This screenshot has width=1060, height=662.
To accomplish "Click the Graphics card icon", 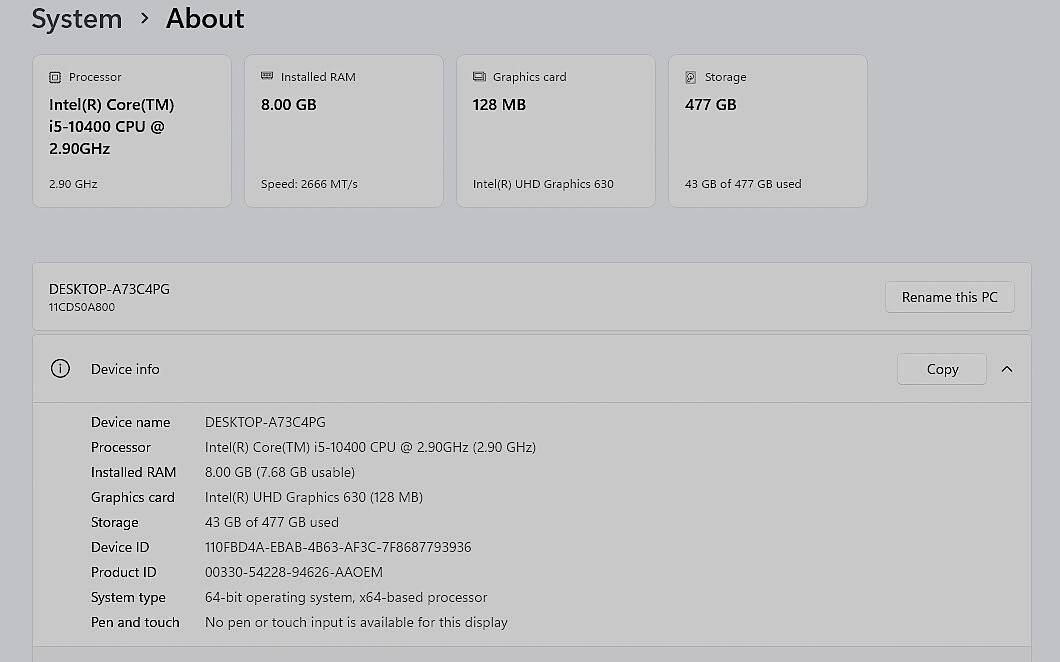I will pos(479,76).
